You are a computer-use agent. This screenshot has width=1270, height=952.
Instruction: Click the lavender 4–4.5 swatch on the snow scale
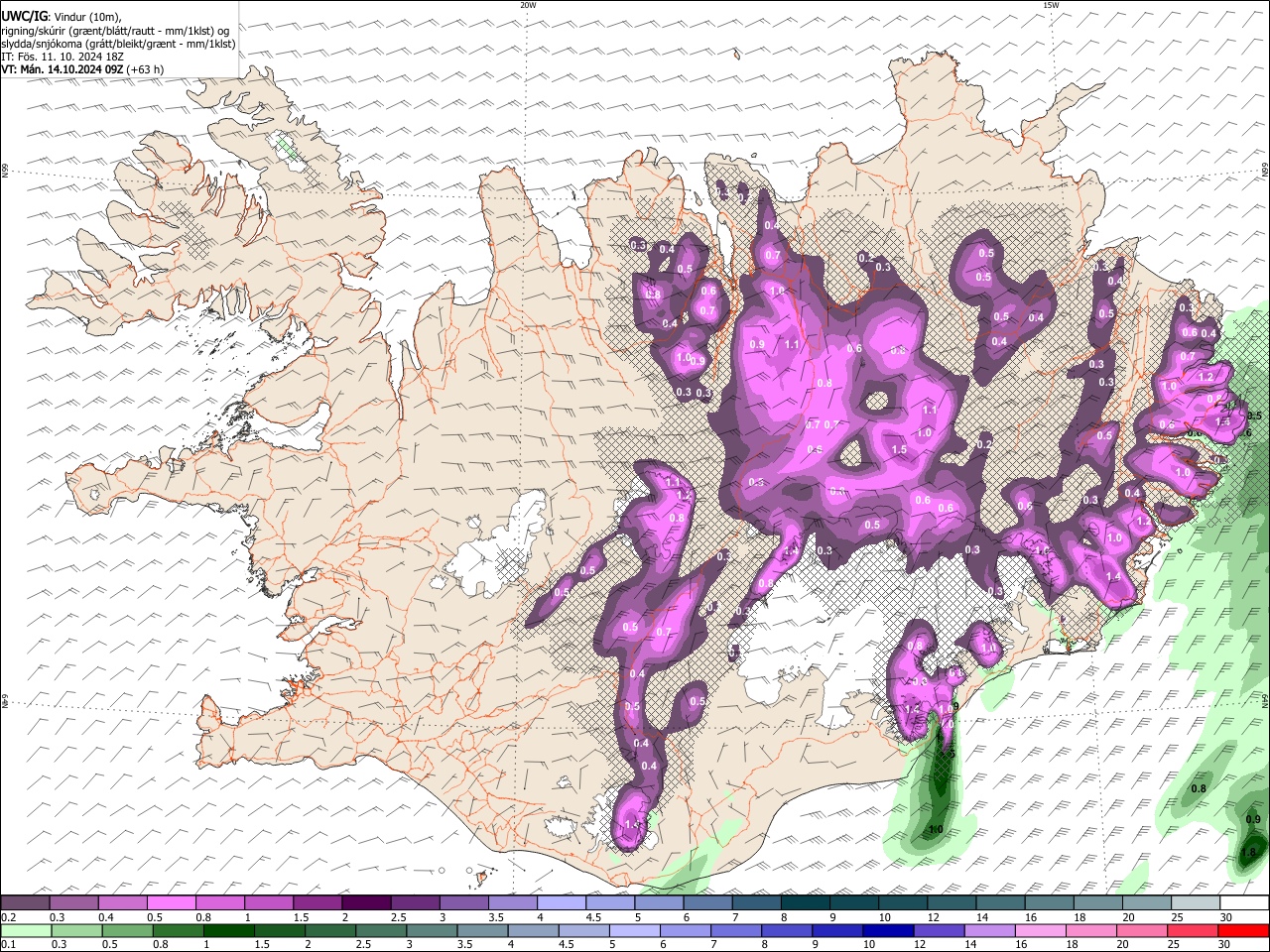click(562, 903)
